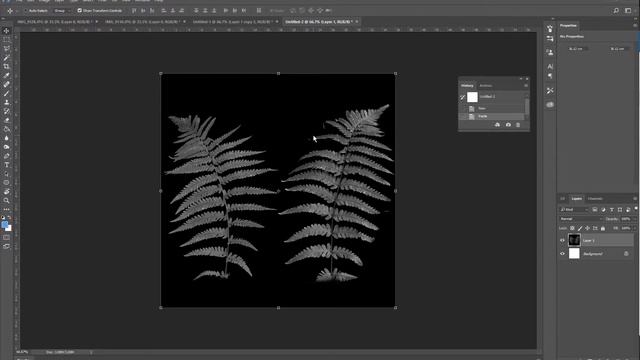Screen dimensions: 640x360
Task: Select the Lasso tool
Action: [7, 49]
